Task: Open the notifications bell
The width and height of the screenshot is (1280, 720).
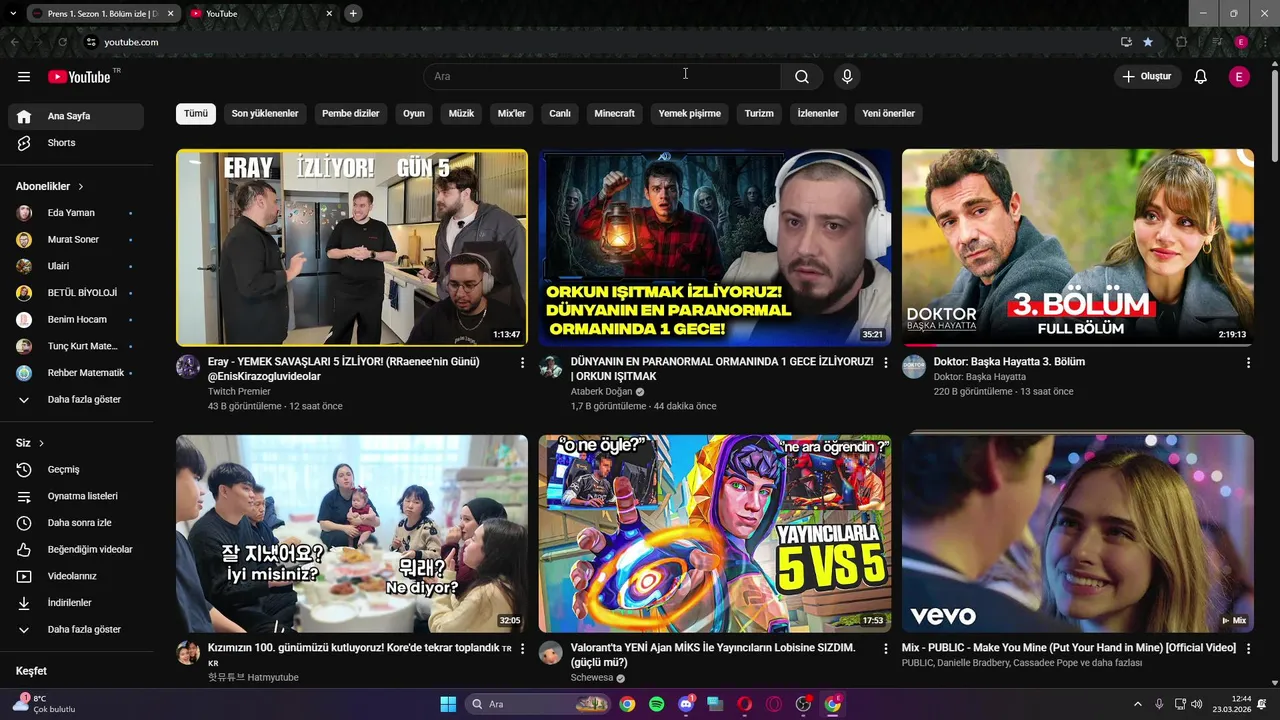Action: (x=1201, y=77)
